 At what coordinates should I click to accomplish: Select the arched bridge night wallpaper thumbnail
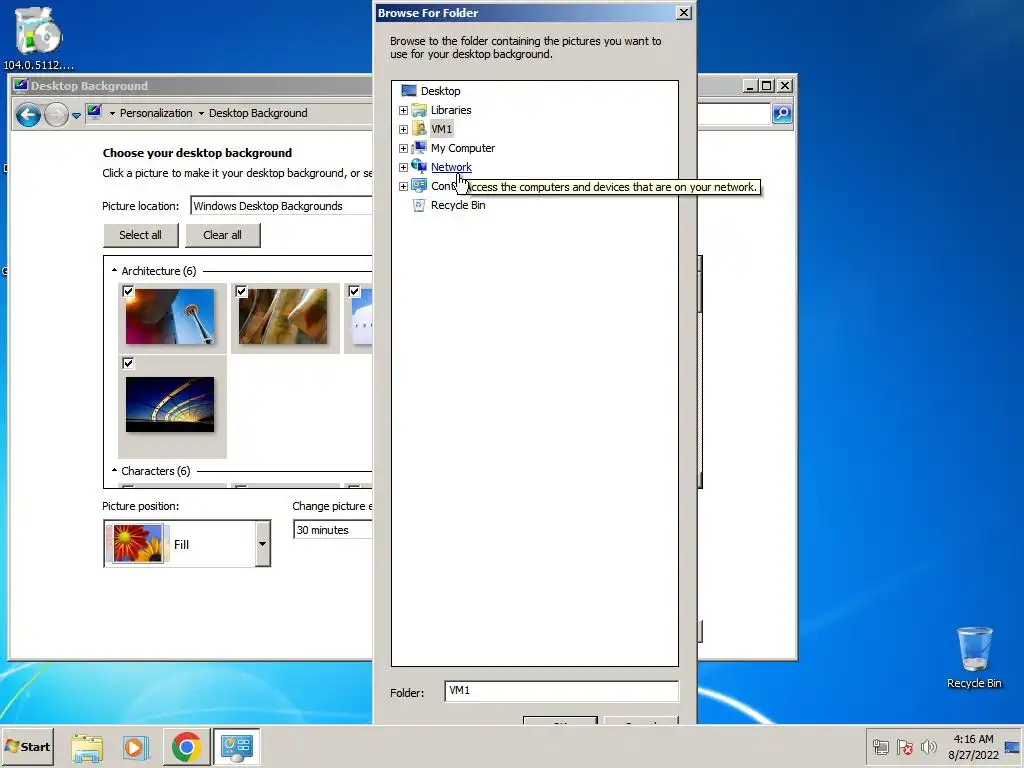tap(170, 404)
